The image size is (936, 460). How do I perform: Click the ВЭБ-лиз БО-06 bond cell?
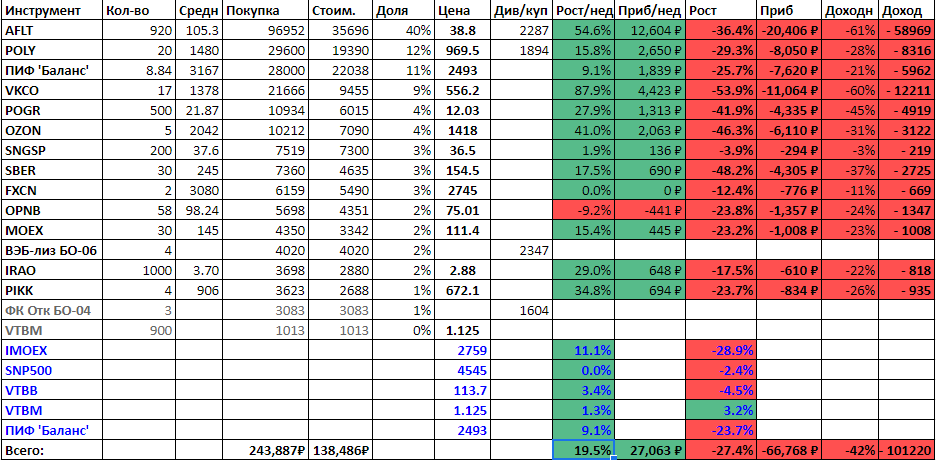(x=51, y=251)
